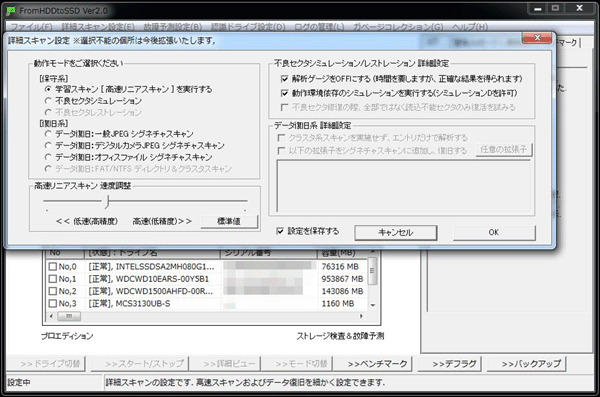Click the >>バックアップ button
The height and width of the screenshot is (397, 600).
(527, 364)
